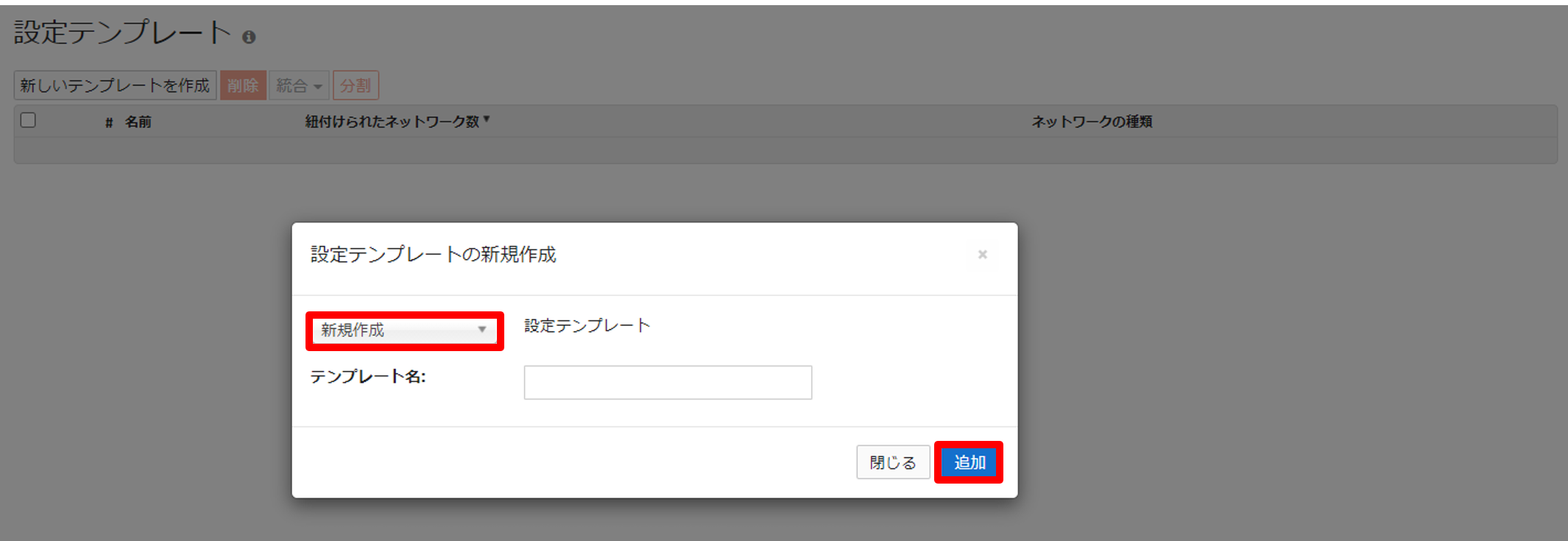1568x541 pixels.
Task: Click the 削除 button
Action: (243, 85)
